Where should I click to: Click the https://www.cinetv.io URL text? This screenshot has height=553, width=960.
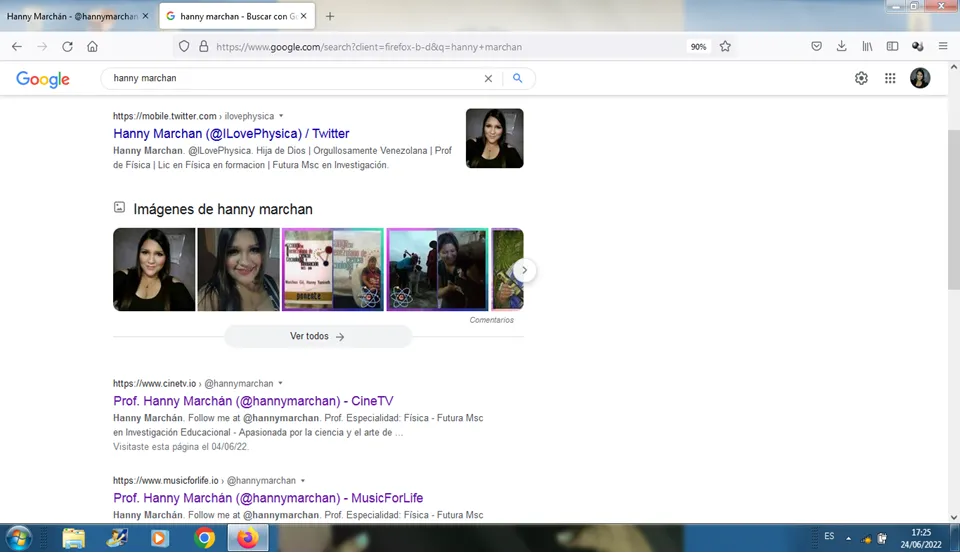[154, 383]
